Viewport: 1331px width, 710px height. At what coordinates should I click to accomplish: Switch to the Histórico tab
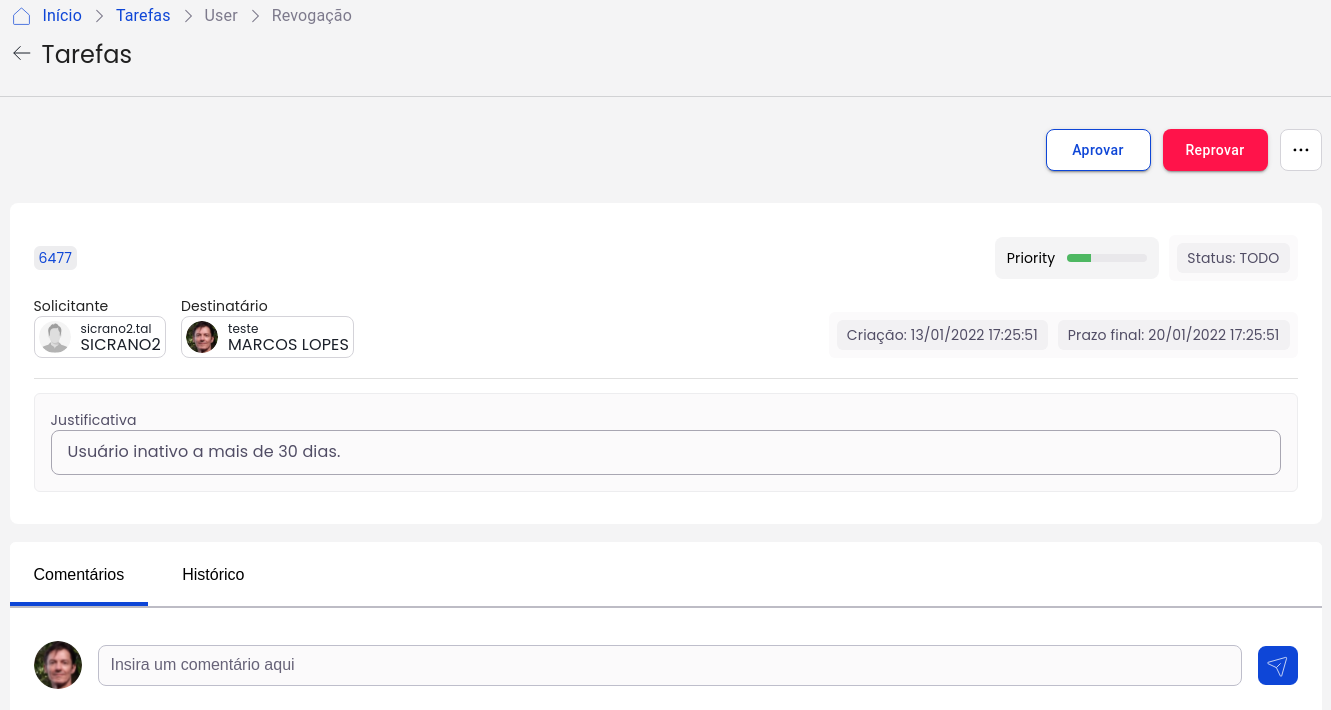pyautogui.click(x=213, y=574)
